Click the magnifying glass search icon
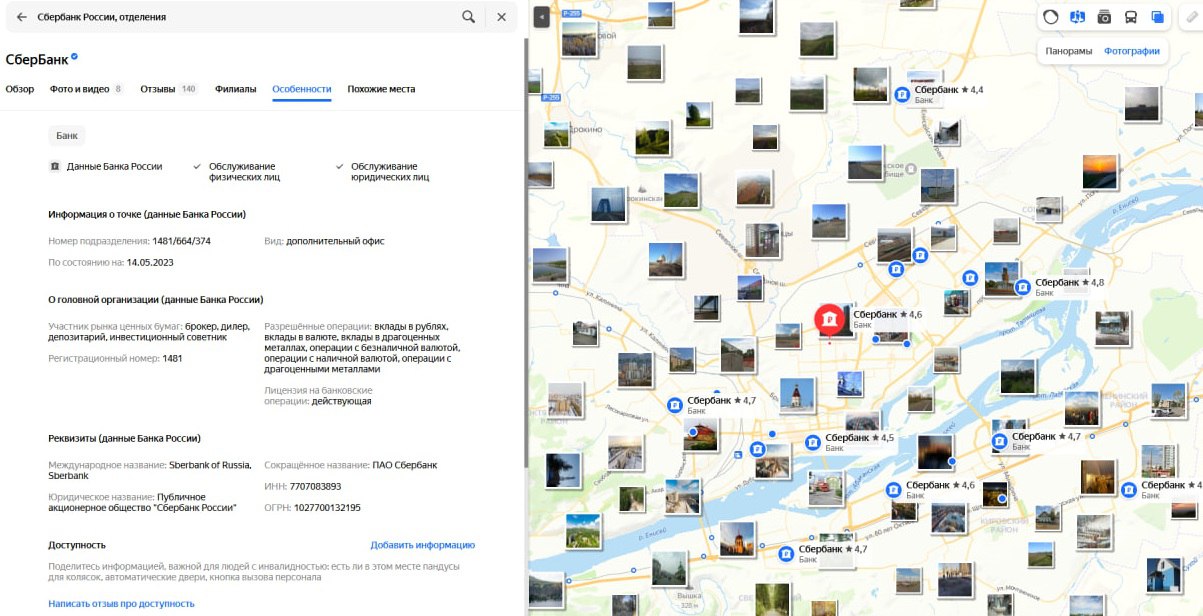The image size is (1203, 616). coord(468,17)
